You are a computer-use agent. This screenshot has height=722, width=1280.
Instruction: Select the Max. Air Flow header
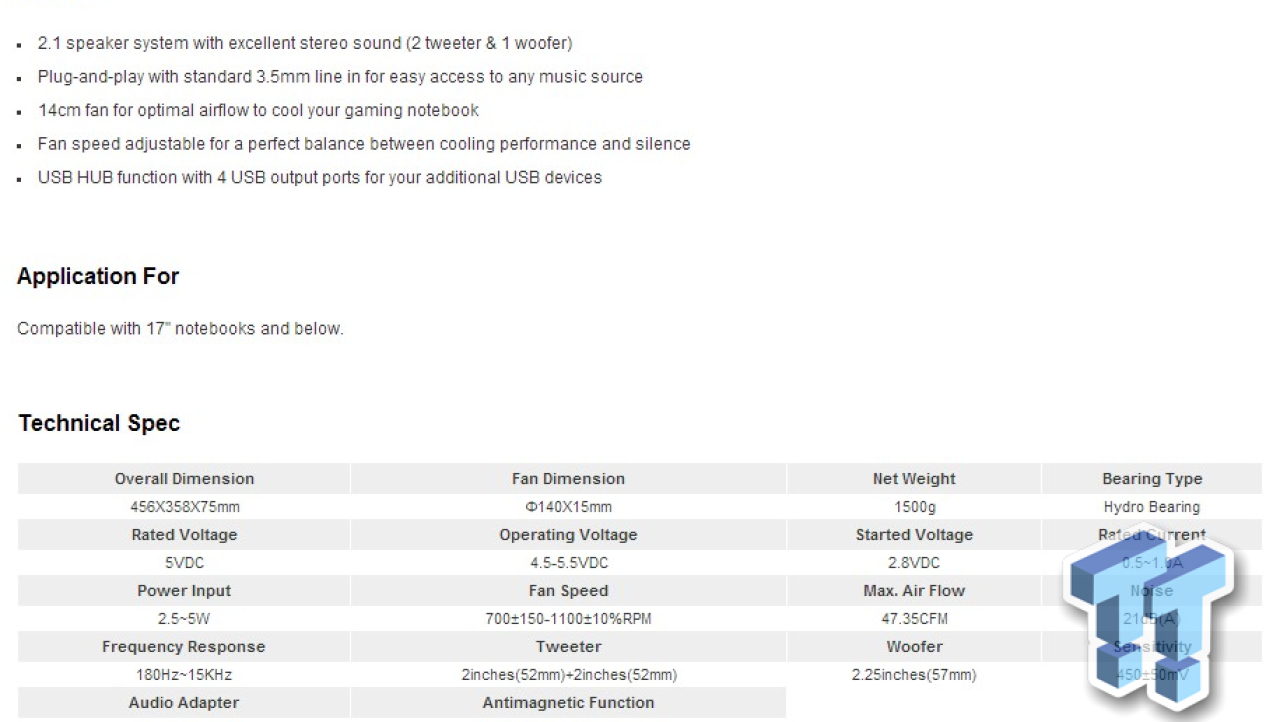click(914, 591)
